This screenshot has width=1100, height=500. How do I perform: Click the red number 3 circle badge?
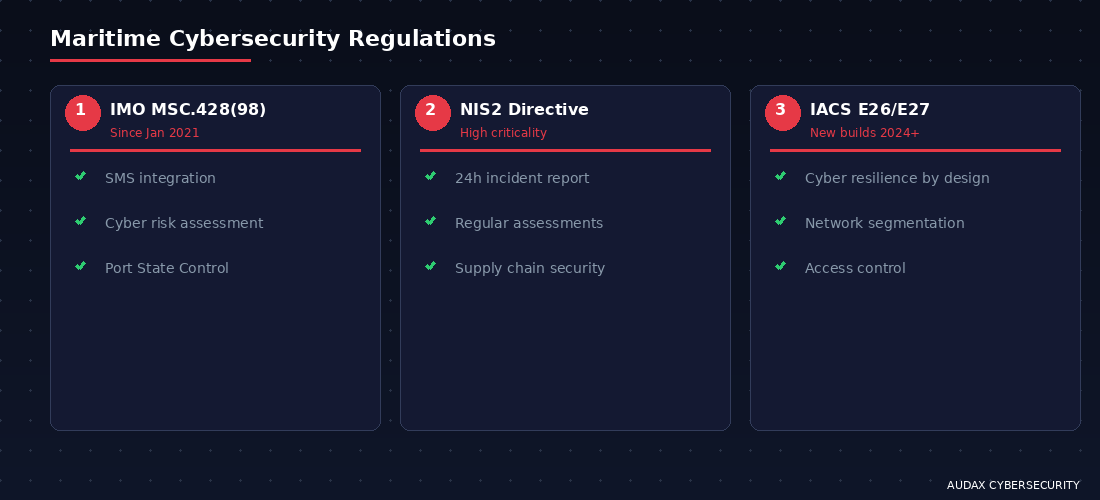pos(783,113)
